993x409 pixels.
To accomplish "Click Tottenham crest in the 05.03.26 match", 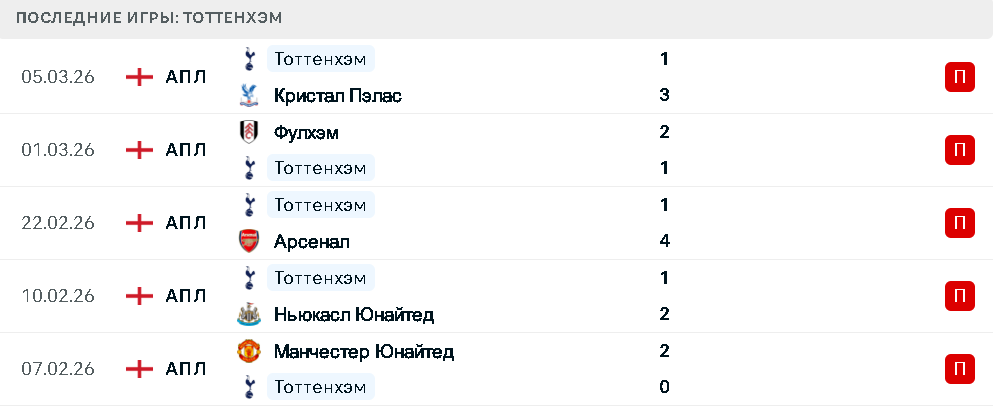I will pyautogui.click(x=247, y=59).
